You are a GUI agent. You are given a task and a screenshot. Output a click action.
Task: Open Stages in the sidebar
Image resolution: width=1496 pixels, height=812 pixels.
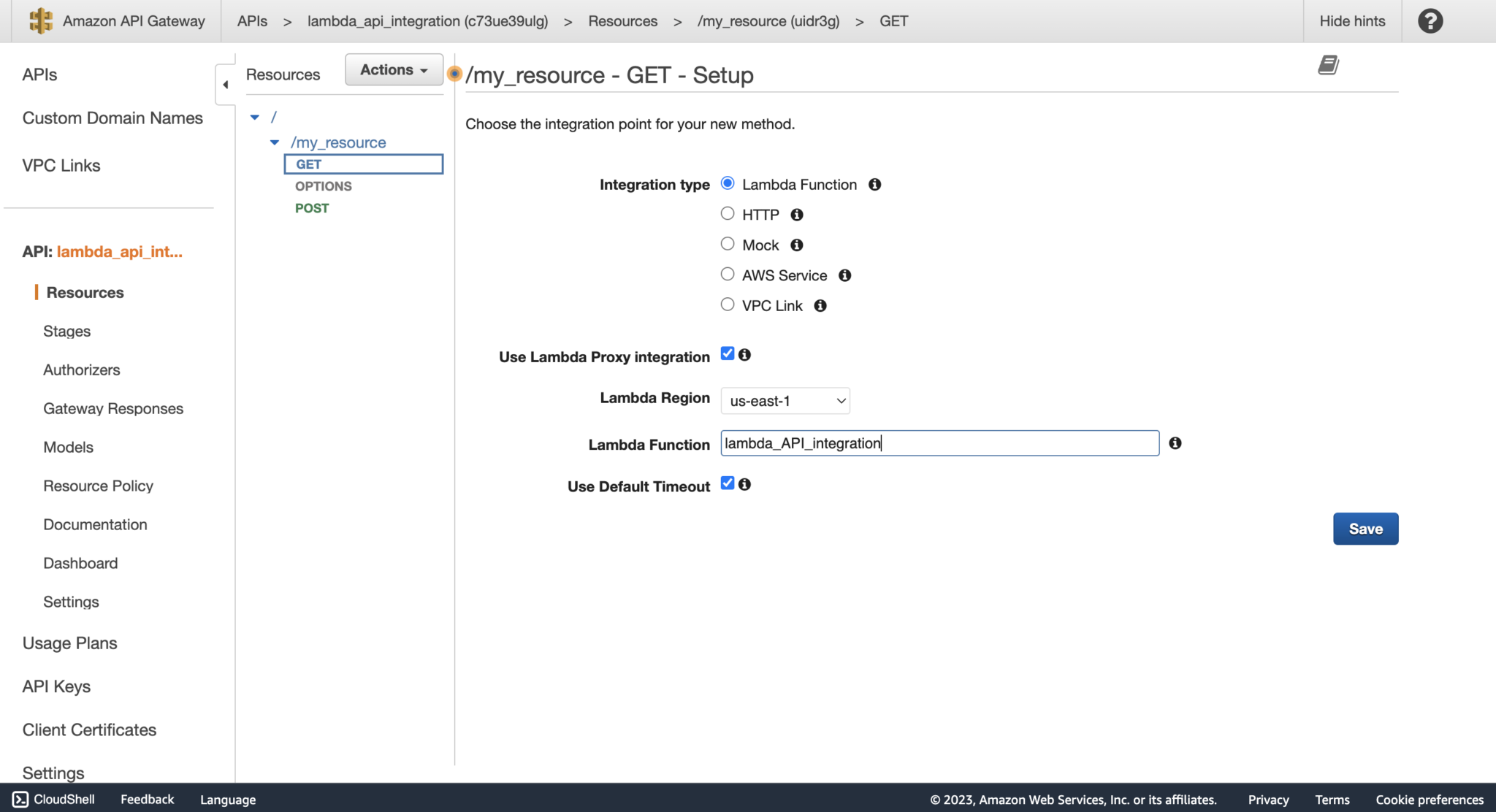pos(66,331)
